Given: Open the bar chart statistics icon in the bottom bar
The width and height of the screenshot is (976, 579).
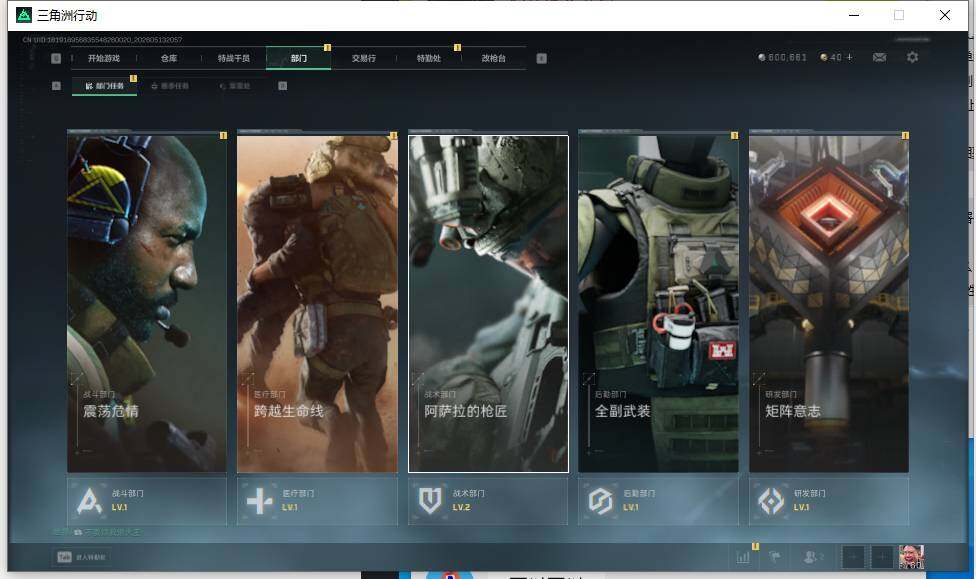Looking at the screenshot, I should (743, 557).
